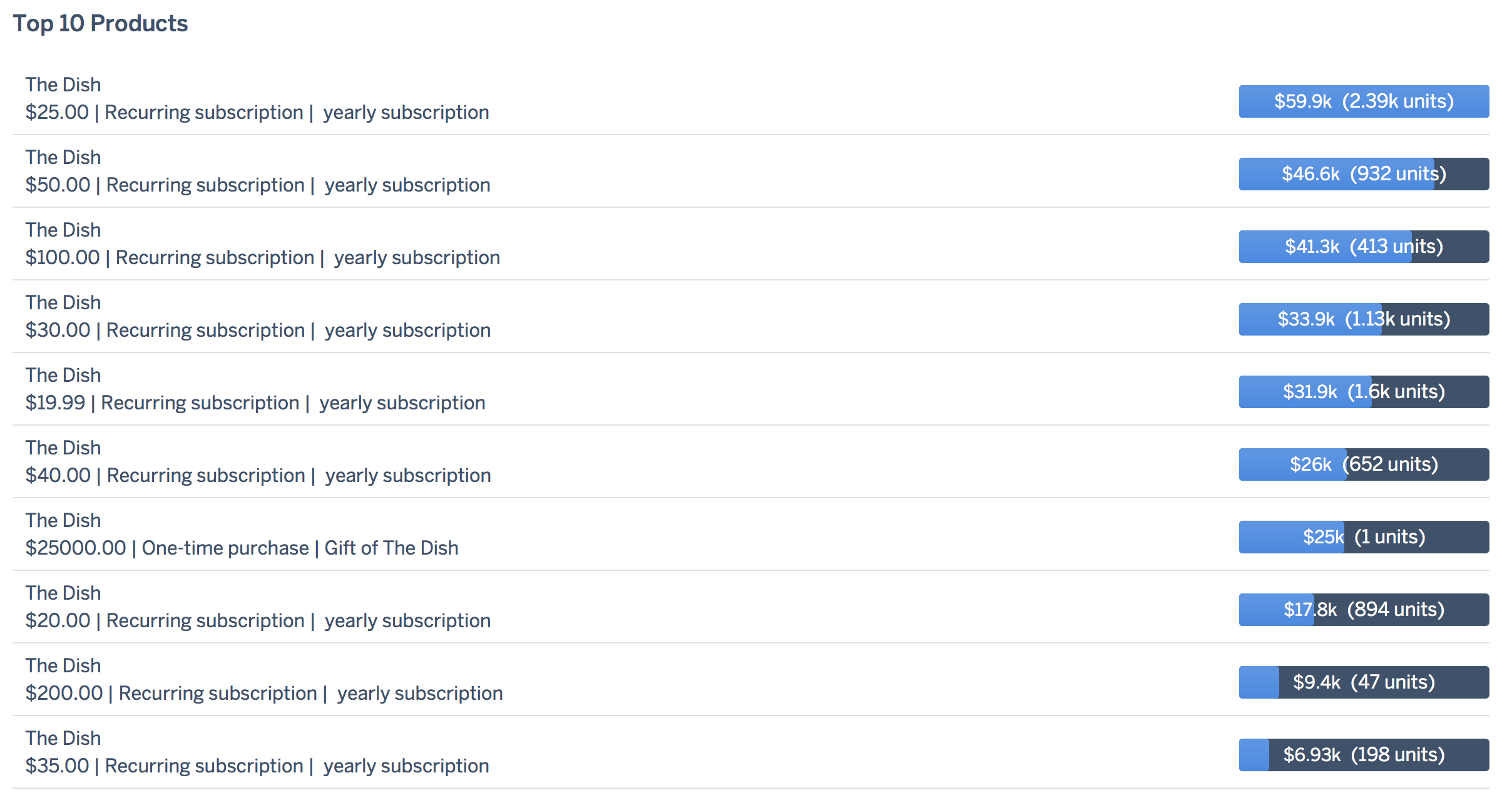Viewport: 1512px width, 795px height.
Task: Click the $33.9k (1.13k units) bar
Action: [x=1364, y=319]
